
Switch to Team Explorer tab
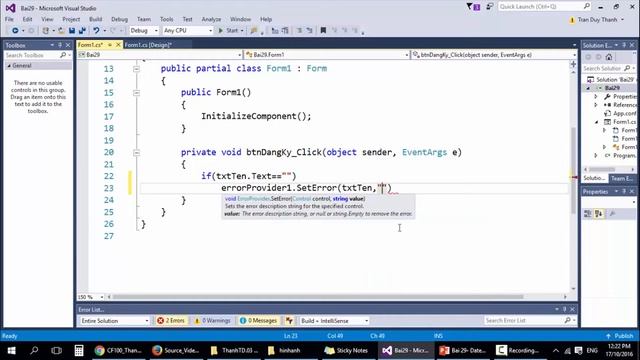pos(622,178)
